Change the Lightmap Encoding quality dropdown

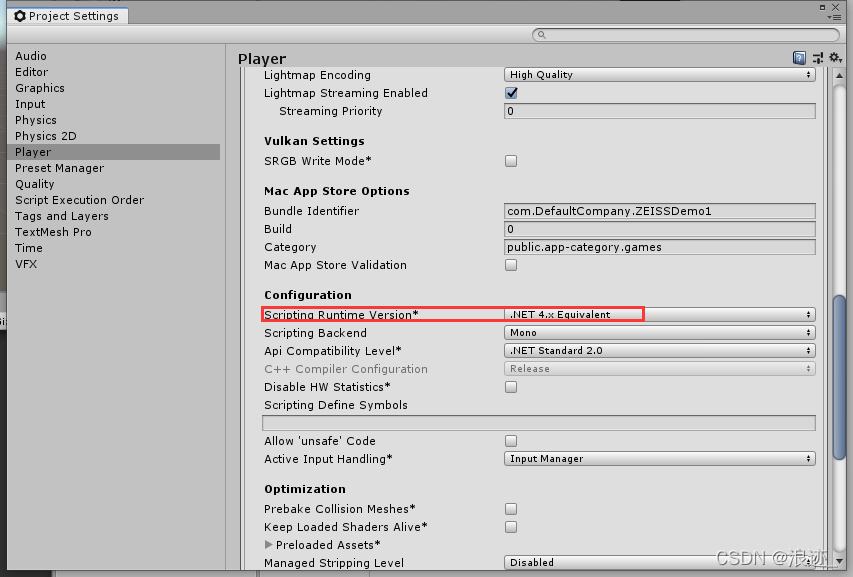click(x=660, y=74)
